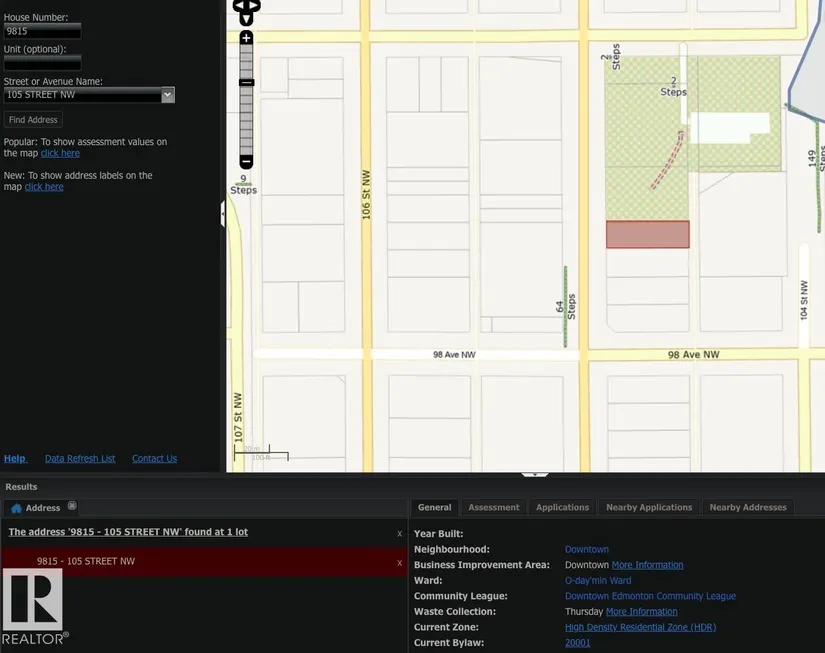Pan the map down with arrow
The image size is (825, 653).
point(246,19)
